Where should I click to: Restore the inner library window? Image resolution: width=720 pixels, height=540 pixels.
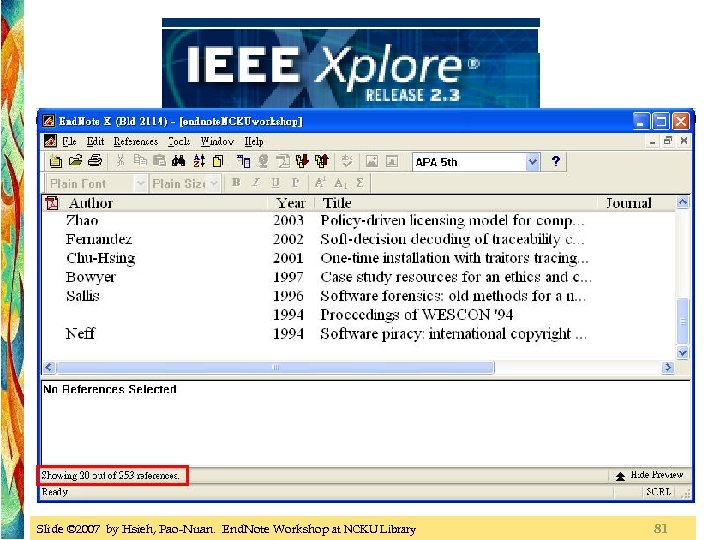click(x=668, y=141)
